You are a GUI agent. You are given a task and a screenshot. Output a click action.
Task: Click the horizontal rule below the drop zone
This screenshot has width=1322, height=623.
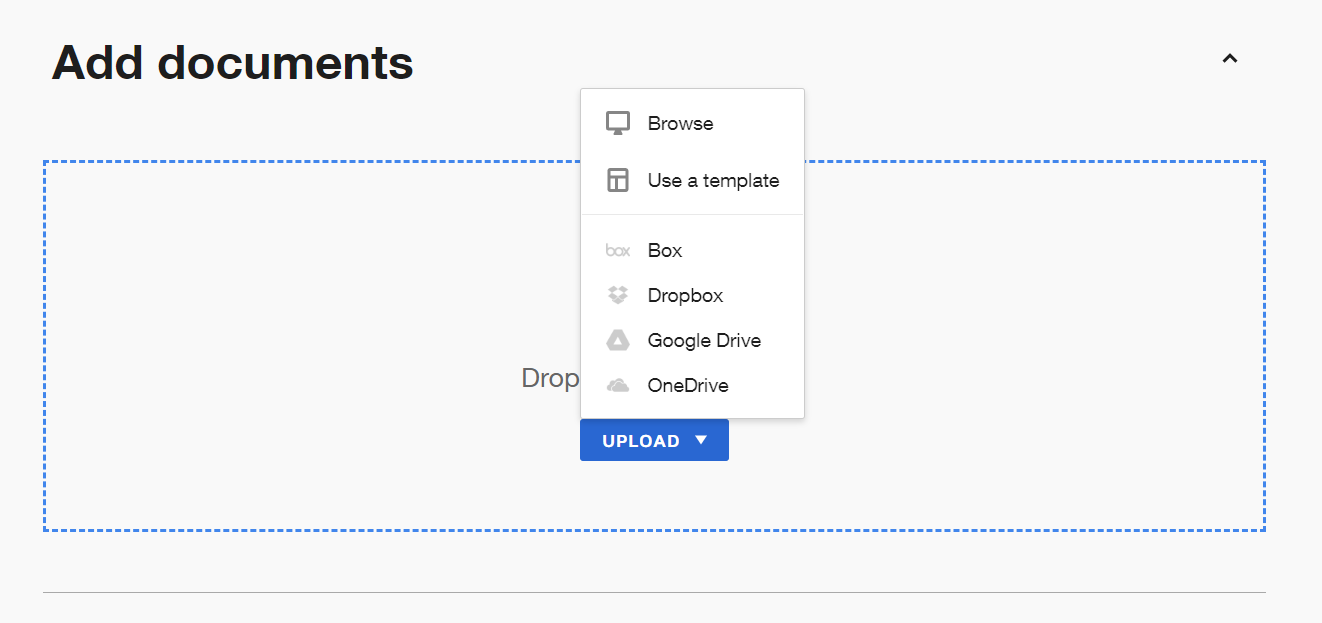pyautogui.click(x=654, y=592)
